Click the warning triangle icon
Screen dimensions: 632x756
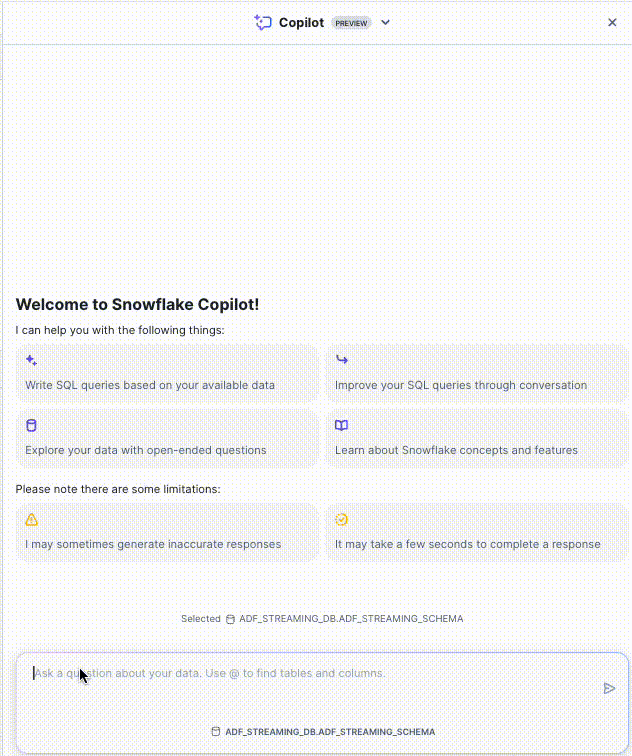pos(32,519)
